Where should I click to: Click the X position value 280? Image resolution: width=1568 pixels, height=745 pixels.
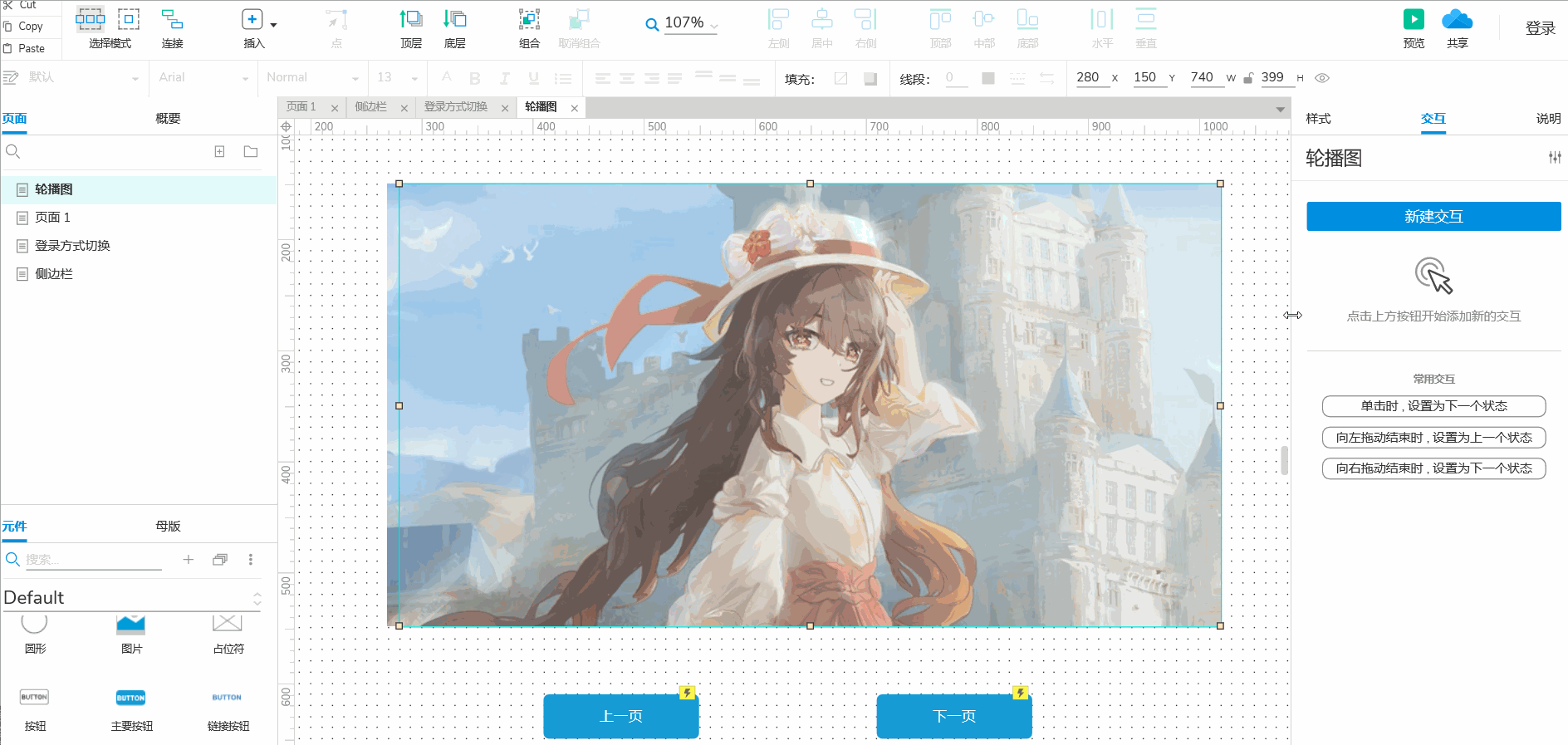[x=1088, y=77]
